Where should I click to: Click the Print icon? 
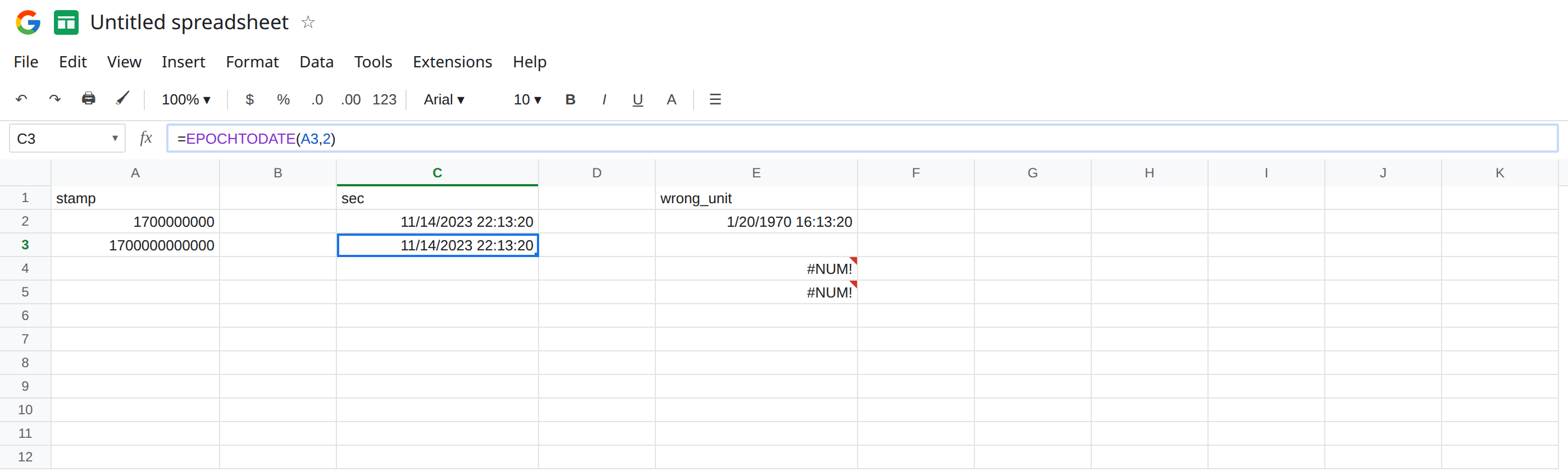[x=89, y=99]
